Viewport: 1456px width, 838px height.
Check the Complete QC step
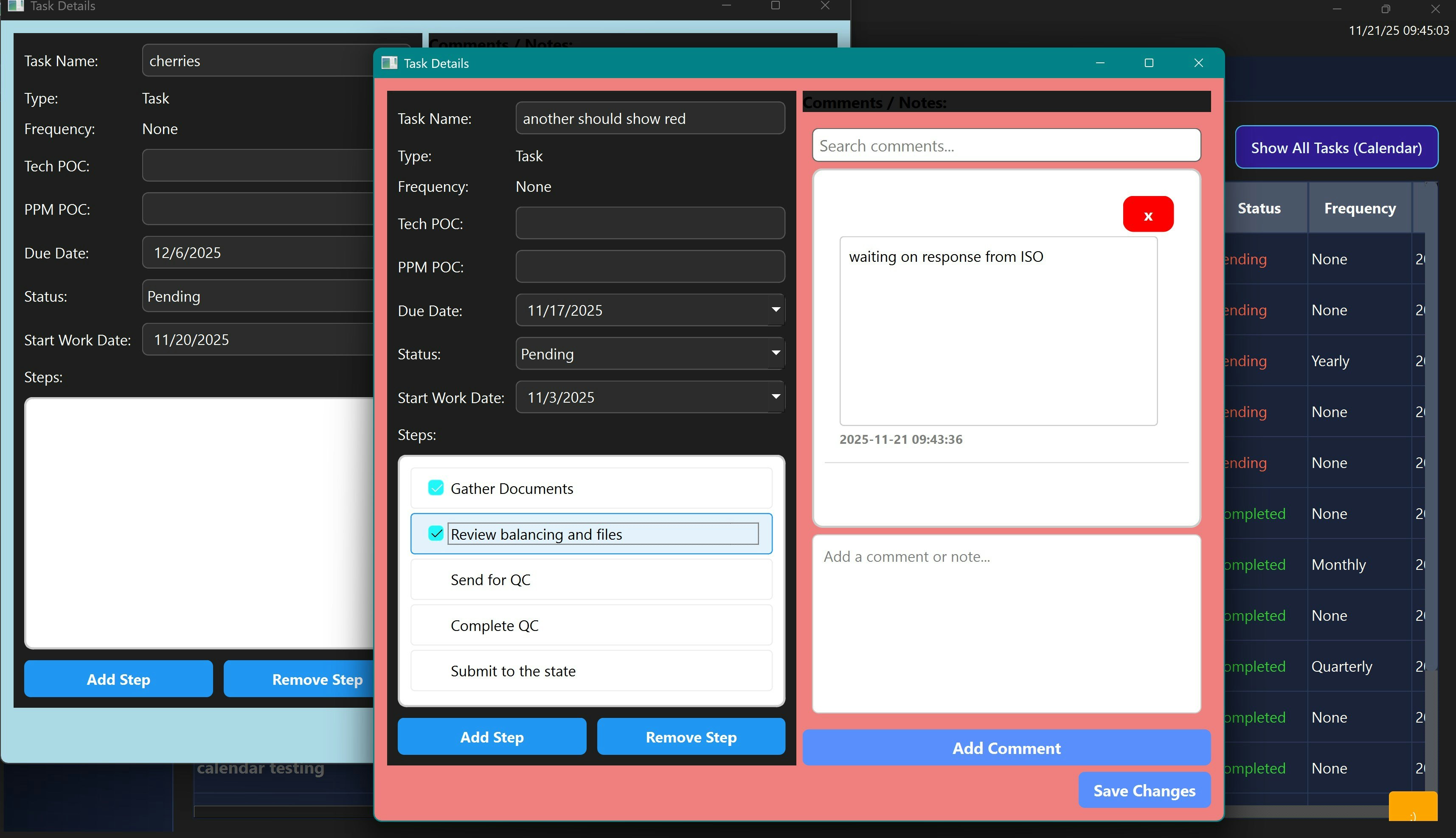tap(435, 625)
